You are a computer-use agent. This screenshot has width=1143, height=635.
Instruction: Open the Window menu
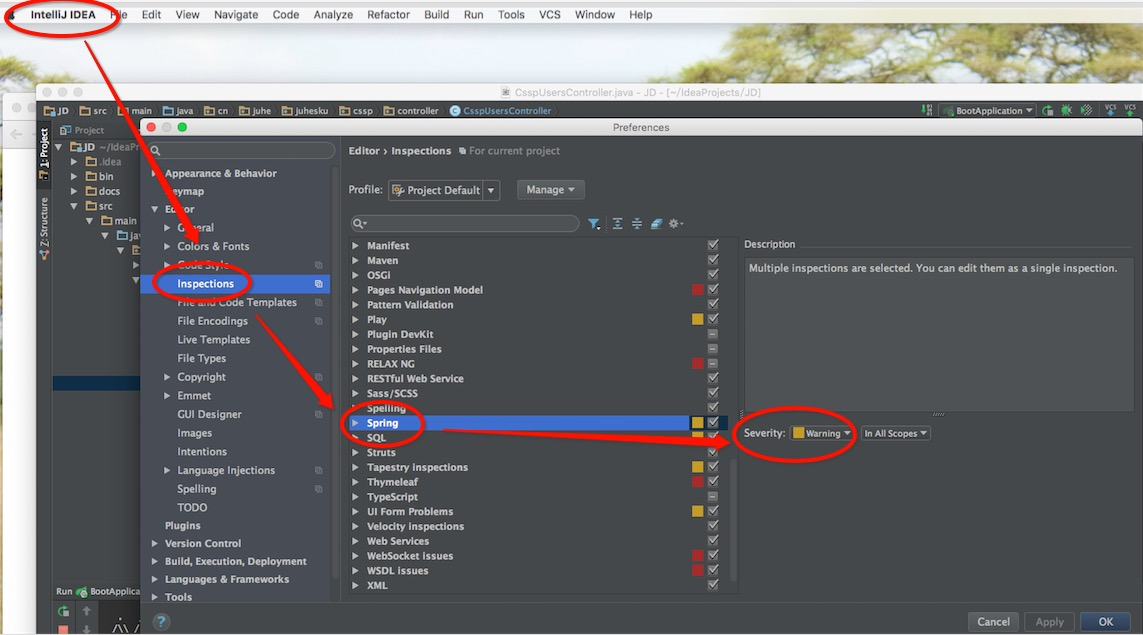[x=595, y=15]
